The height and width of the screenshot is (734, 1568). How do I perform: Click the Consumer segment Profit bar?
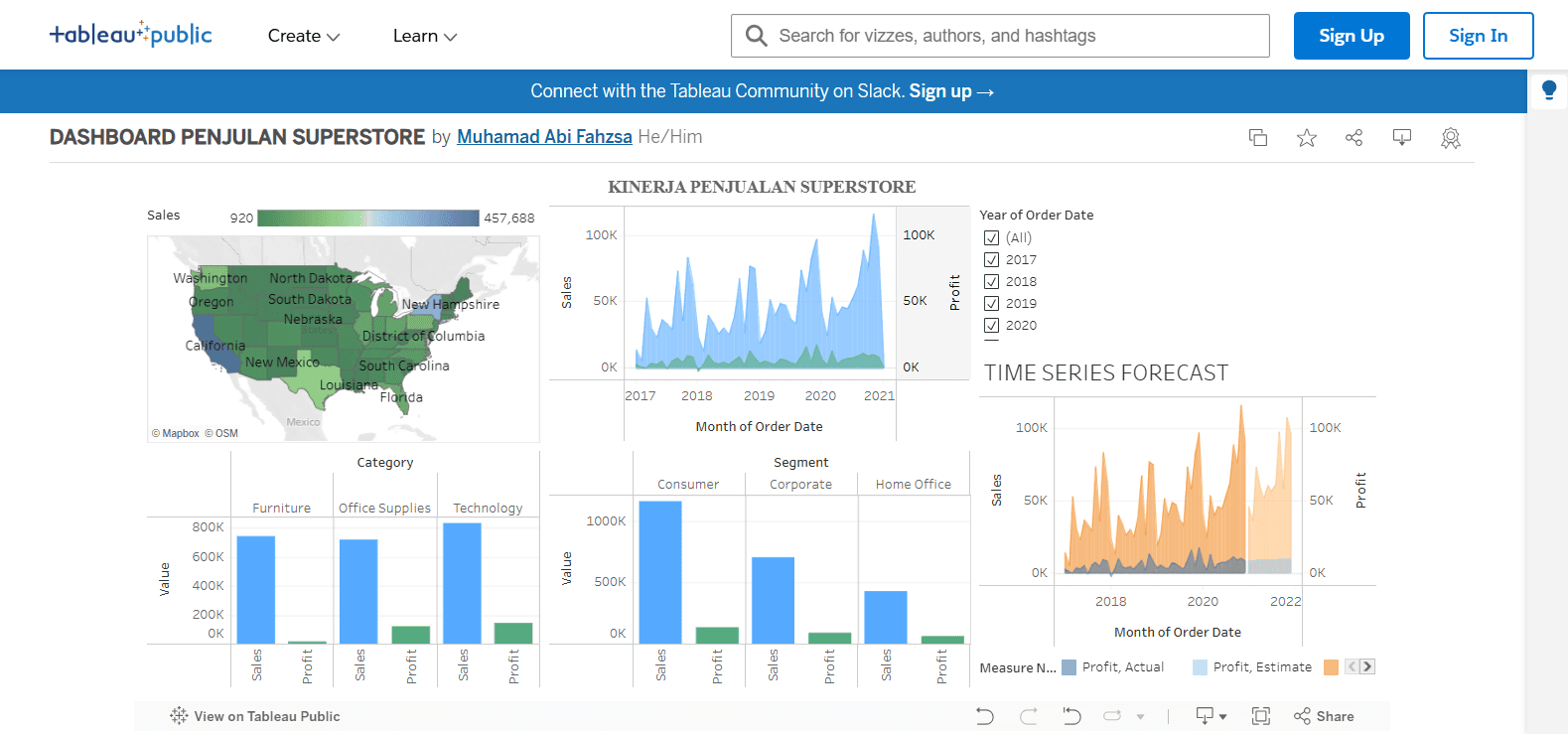coord(717,636)
